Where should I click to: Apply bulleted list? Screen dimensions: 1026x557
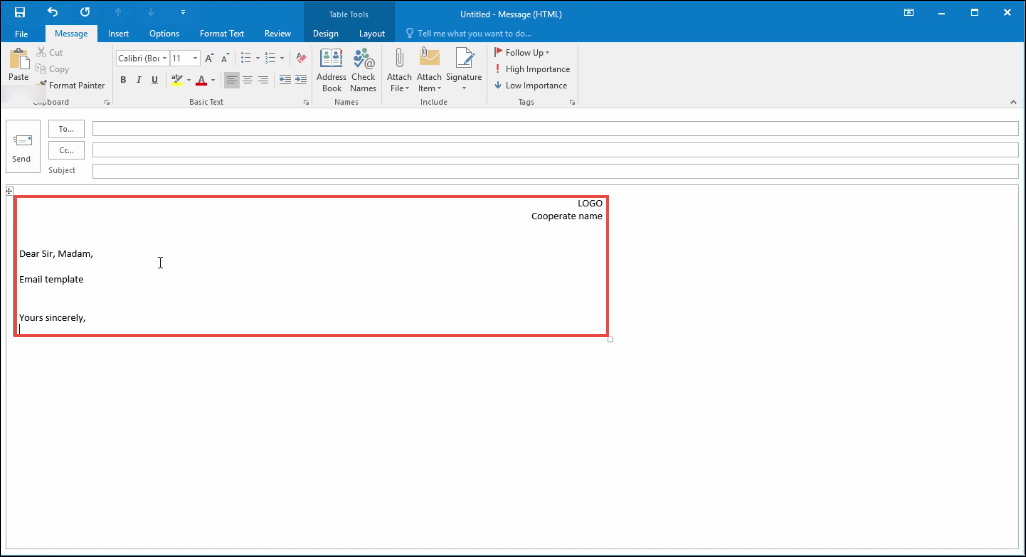click(x=245, y=58)
